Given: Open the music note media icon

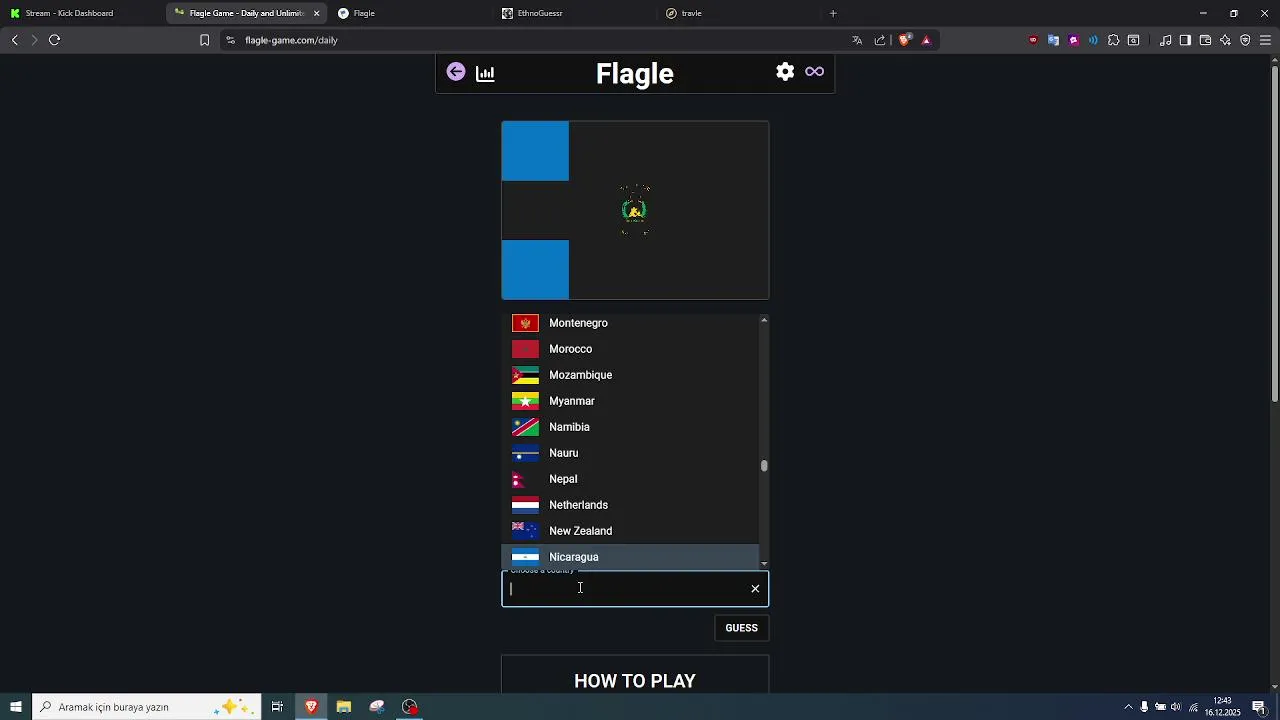Looking at the screenshot, I should coord(1165,40).
